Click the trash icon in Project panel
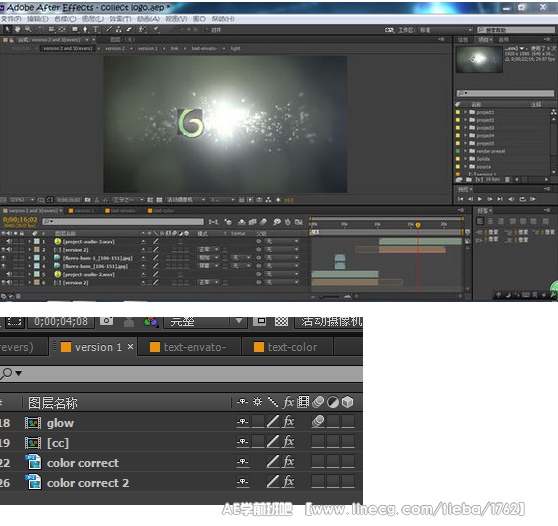 pyautogui.click(x=507, y=180)
